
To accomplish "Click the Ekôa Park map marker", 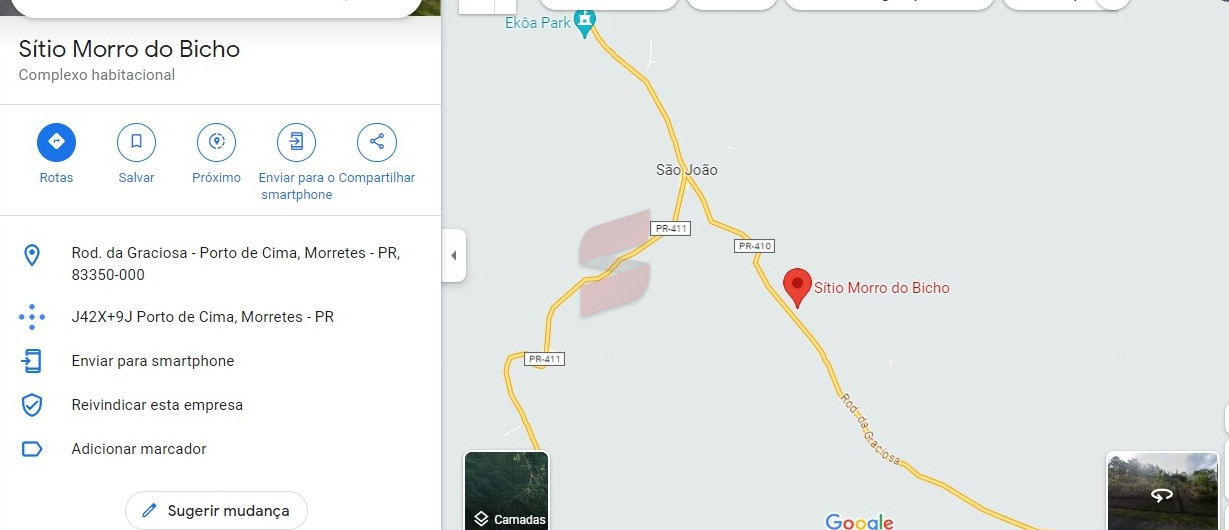I will click(586, 20).
